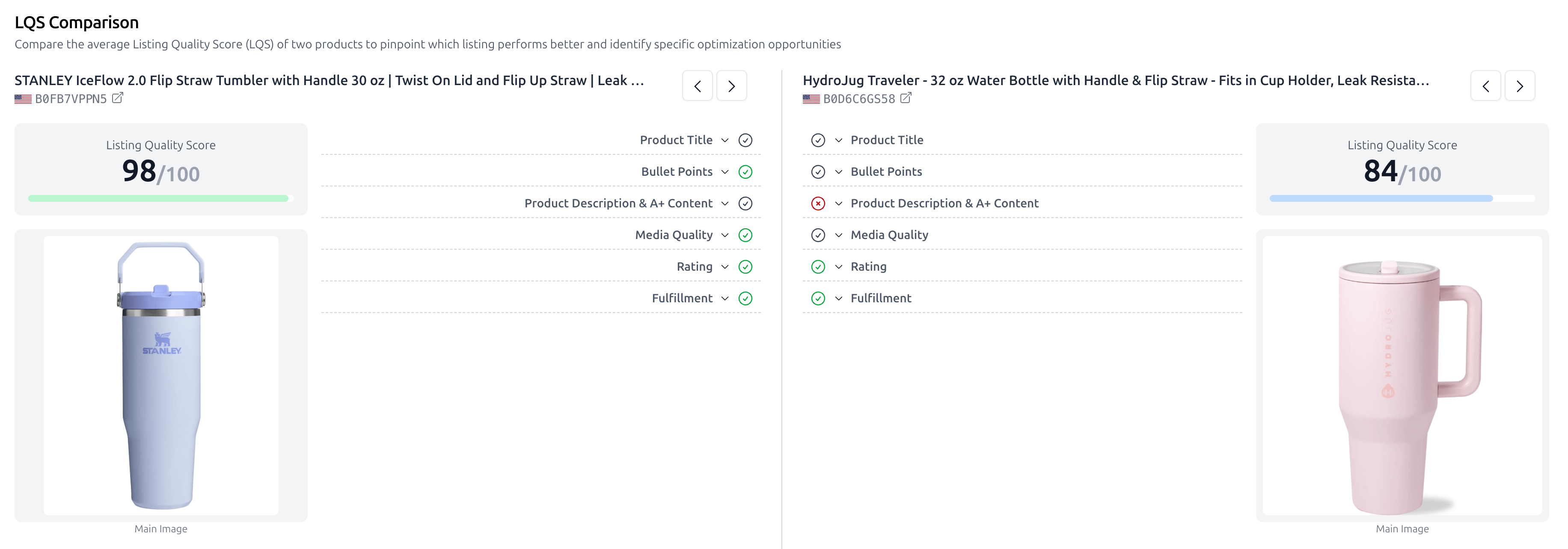The width and height of the screenshot is (1568, 549).
Task: Expand HydroJug's Bullet Points section
Action: pos(839,171)
